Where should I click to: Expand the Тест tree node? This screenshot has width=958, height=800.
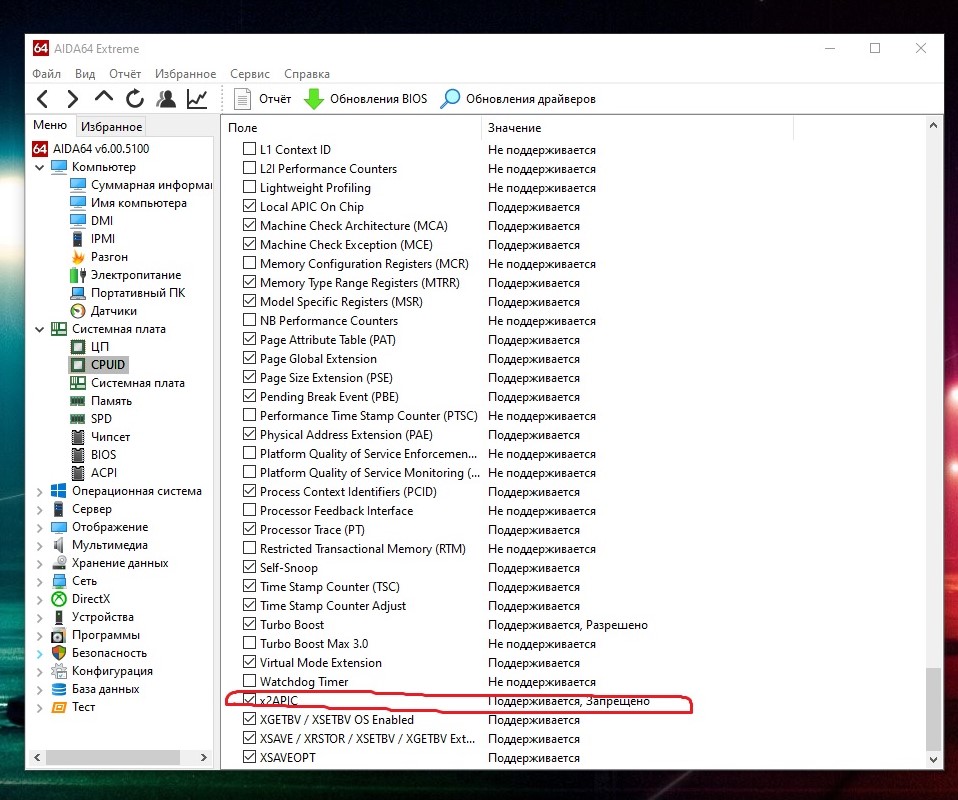[x=40, y=708]
